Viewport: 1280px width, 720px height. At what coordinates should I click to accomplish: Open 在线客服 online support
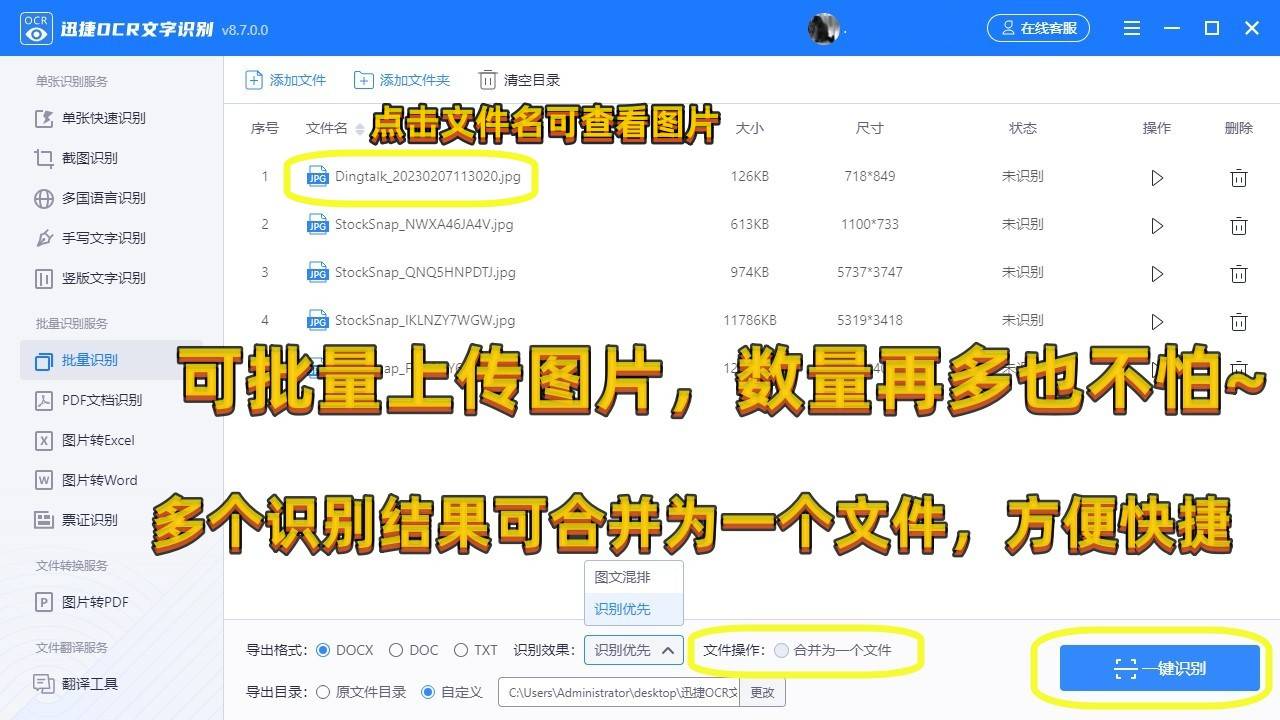pos(1038,28)
